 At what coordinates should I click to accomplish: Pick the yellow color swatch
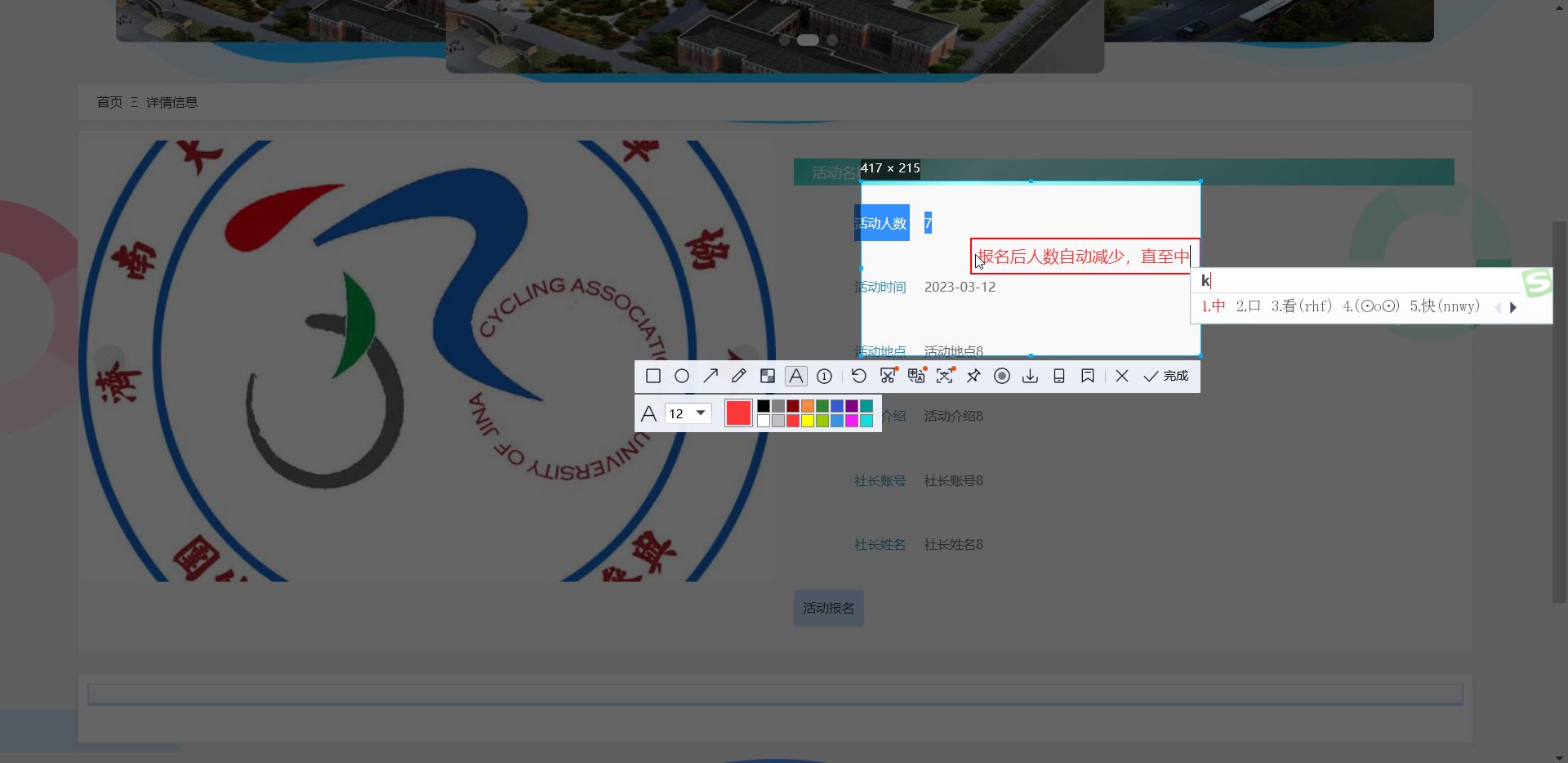(x=808, y=421)
